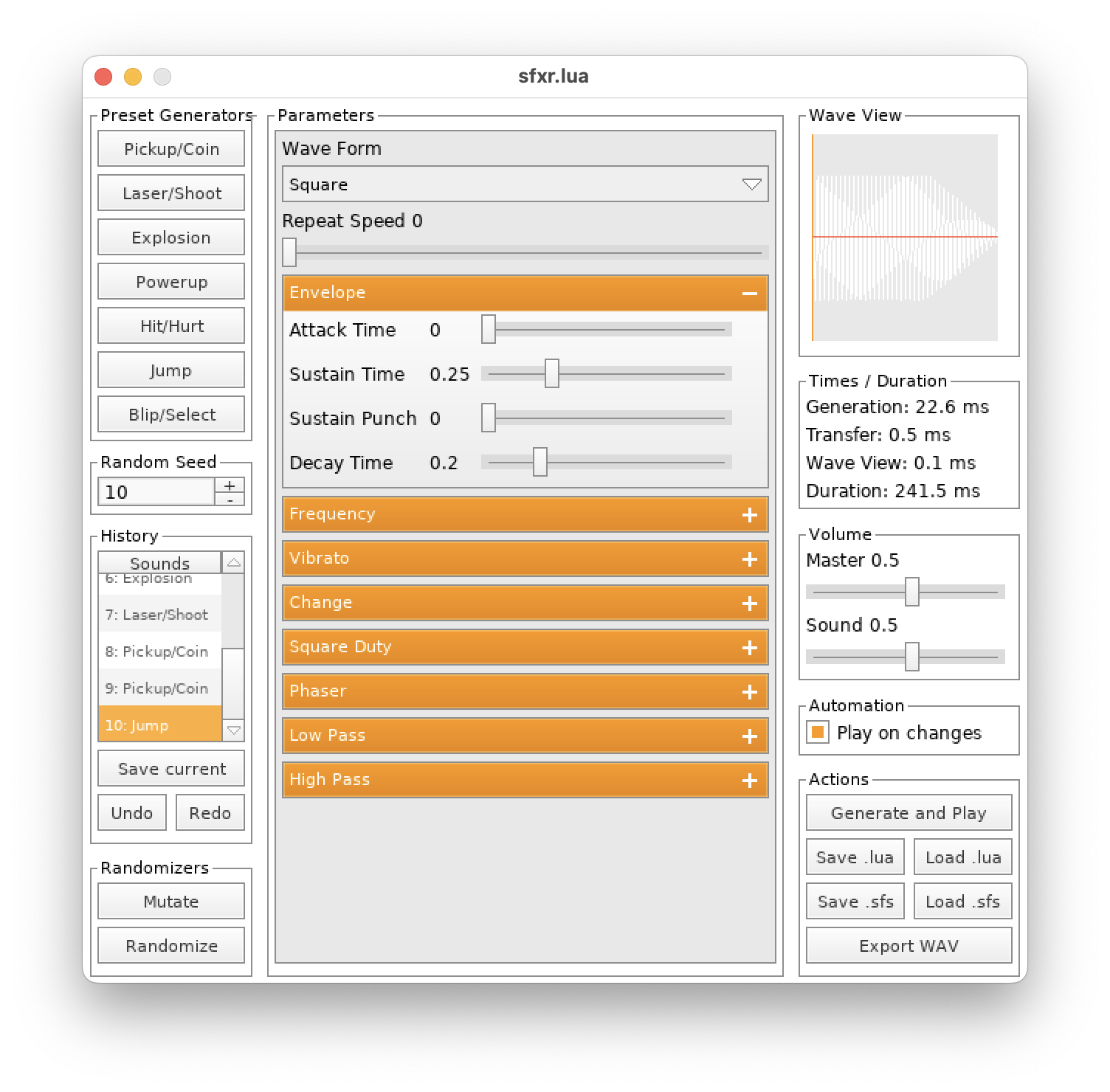Disable Play on changes checkbox

(x=818, y=733)
